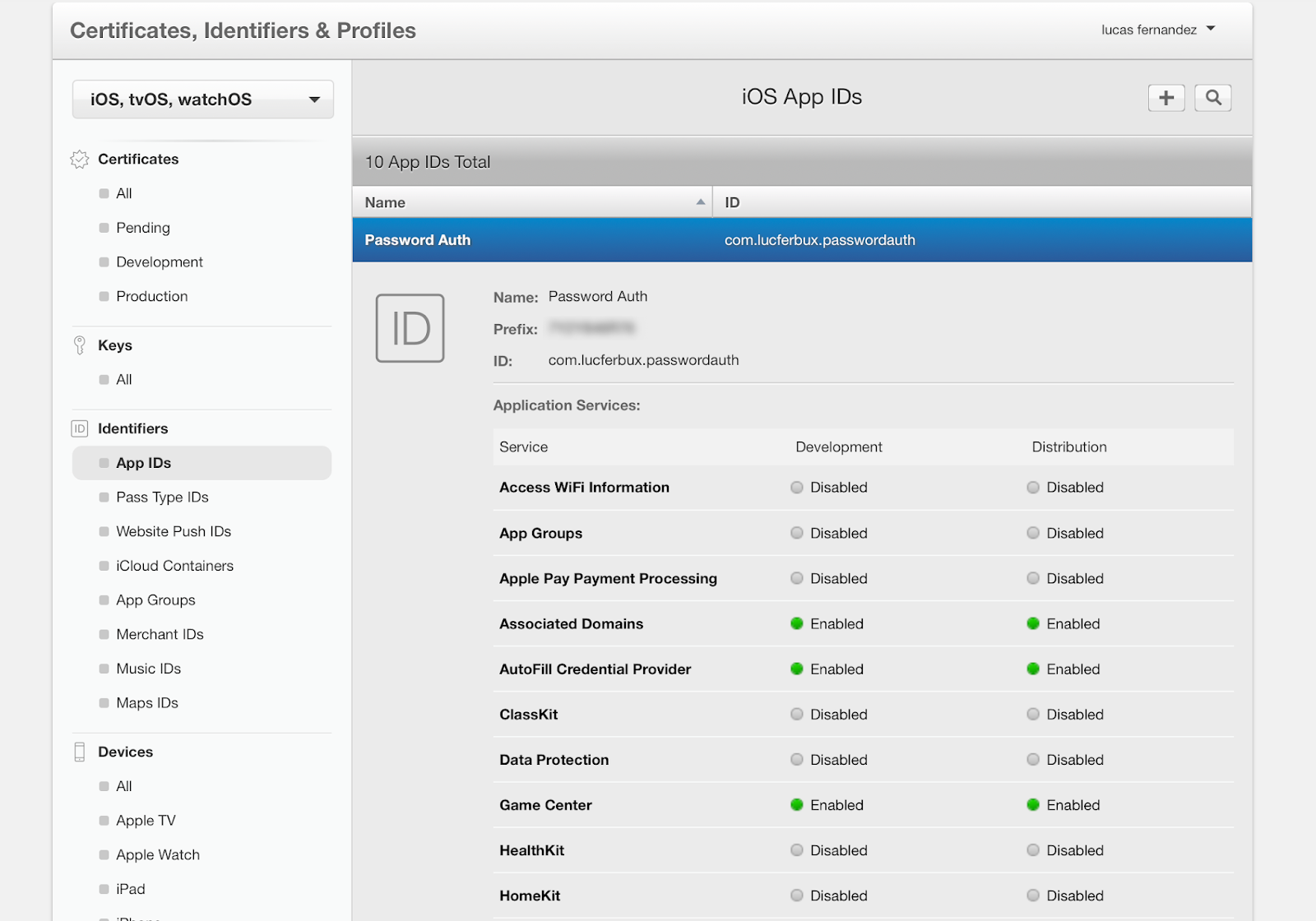Image resolution: width=1316 pixels, height=921 pixels.
Task: Click Game Center Distribution enabled indicator
Action: coord(1033,805)
